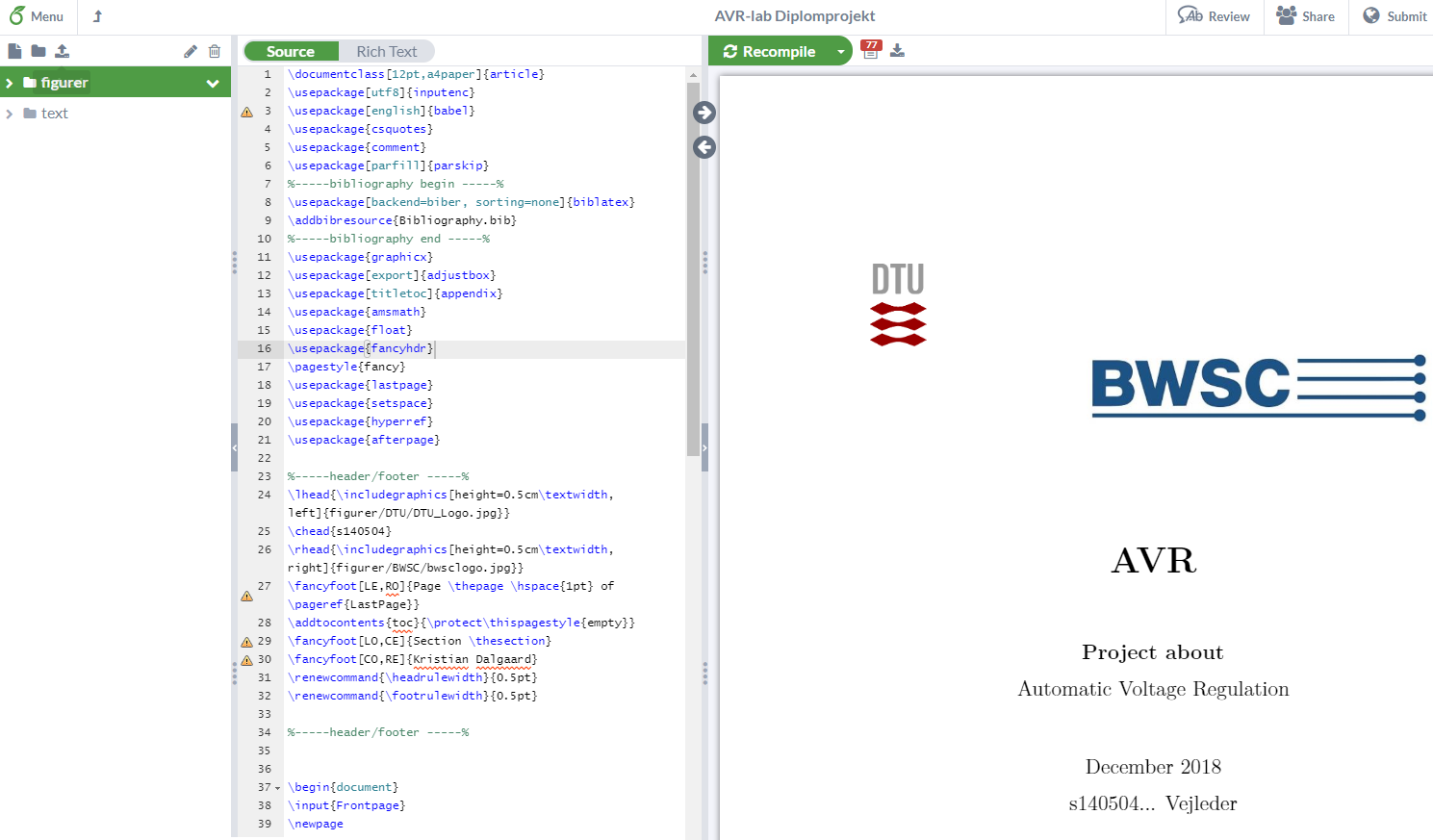Click the AVR-lab Diplomprojekt project title
Screen dimensions: 1433x840
click(x=795, y=16)
